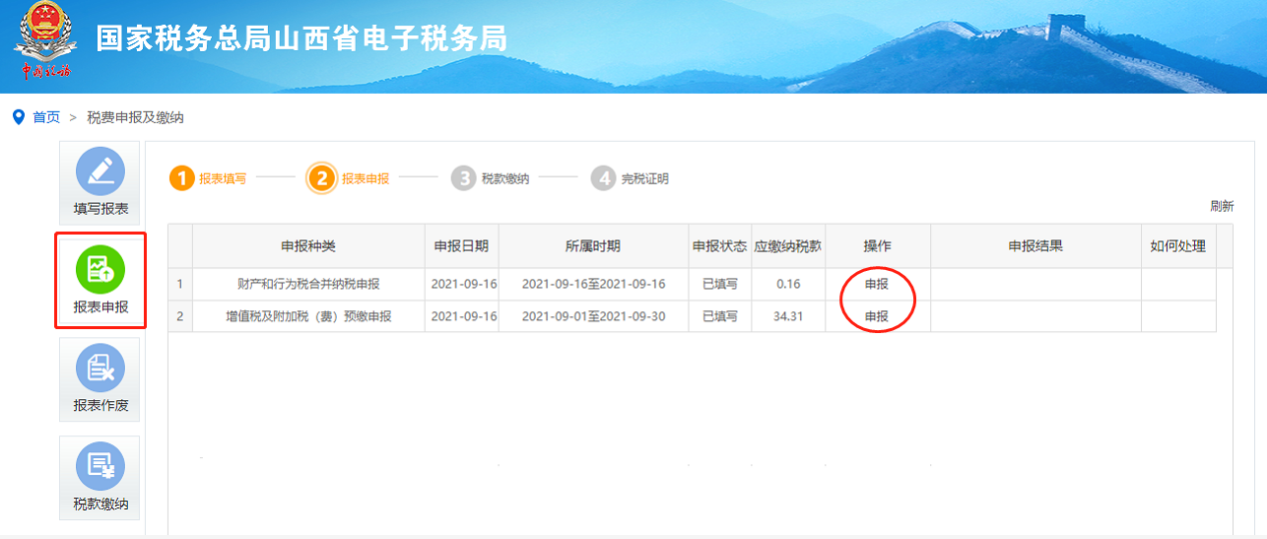Click the 申报种类 column header
The height and width of the screenshot is (539, 1267).
tap(308, 246)
